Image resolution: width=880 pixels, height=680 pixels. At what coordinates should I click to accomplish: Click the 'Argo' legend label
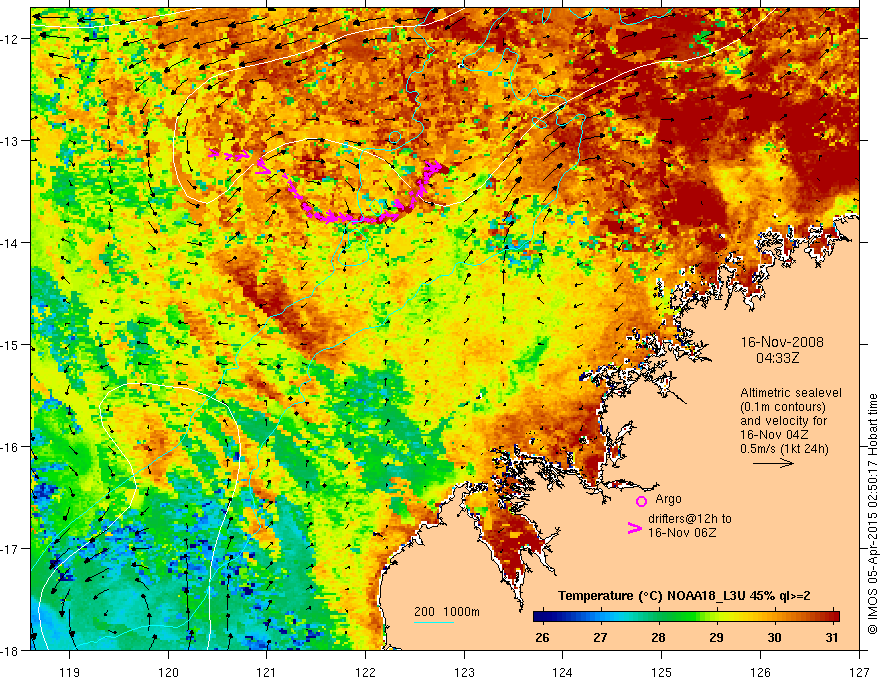(668, 499)
